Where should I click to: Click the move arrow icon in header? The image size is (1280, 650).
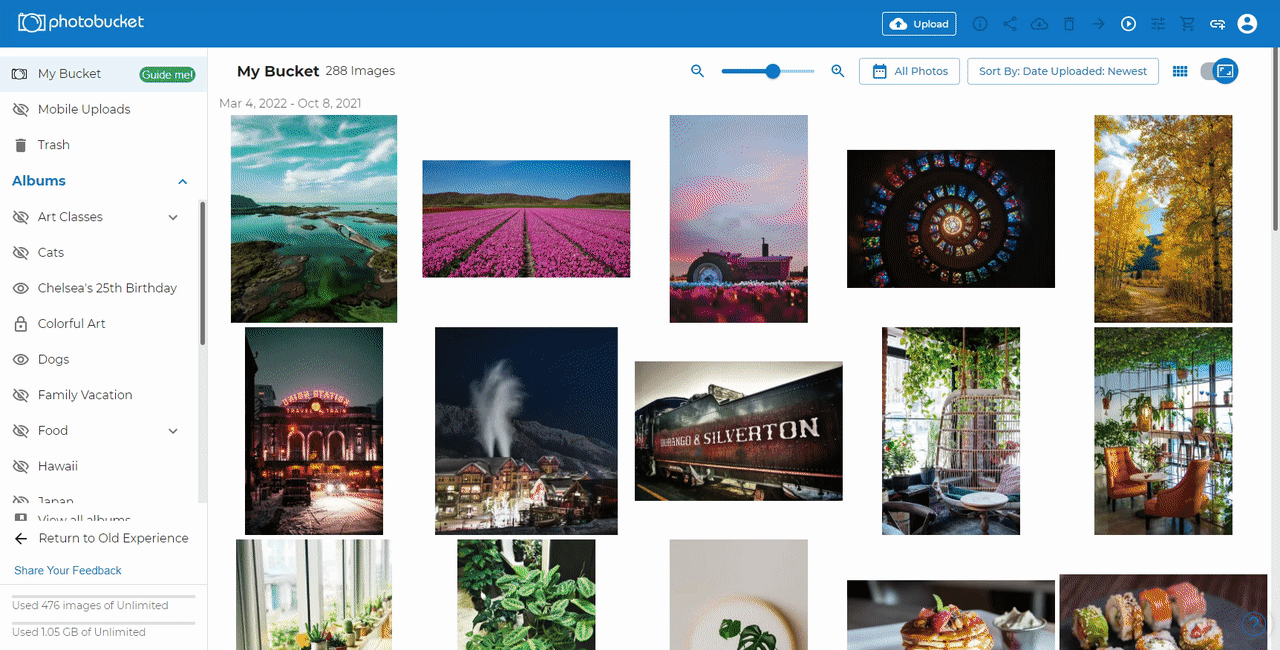[x=1099, y=24]
